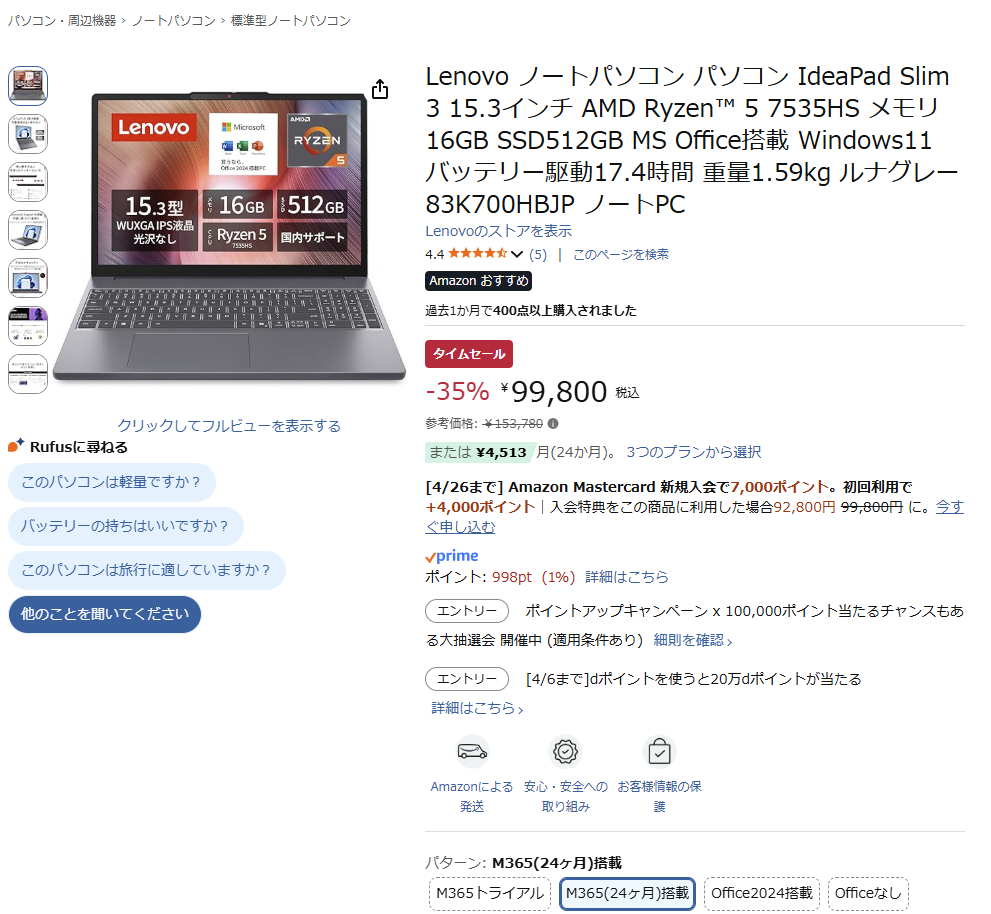Open the ノートパソコン breadcrumb category

pyautogui.click(x=174, y=21)
